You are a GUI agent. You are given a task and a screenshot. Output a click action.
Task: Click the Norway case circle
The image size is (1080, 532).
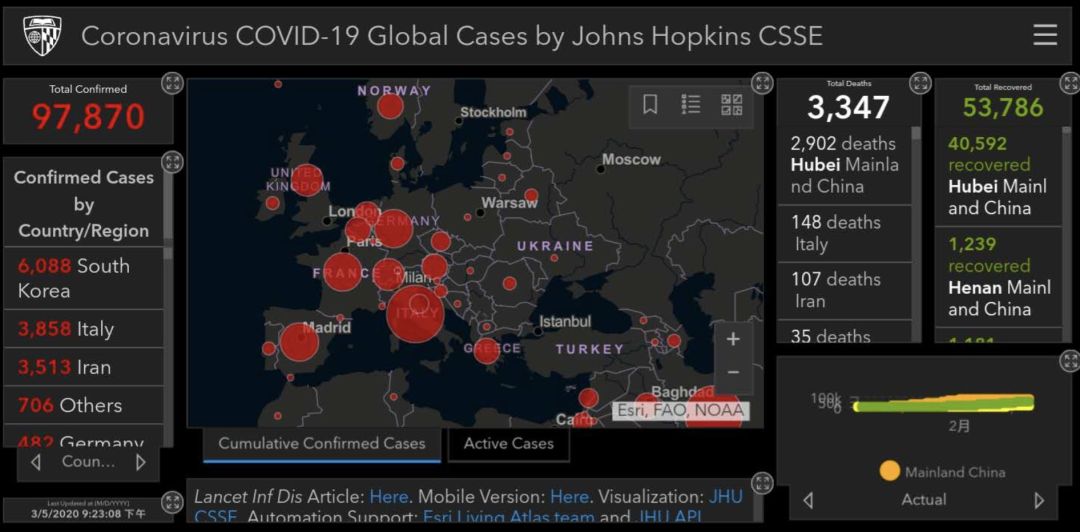(x=390, y=107)
